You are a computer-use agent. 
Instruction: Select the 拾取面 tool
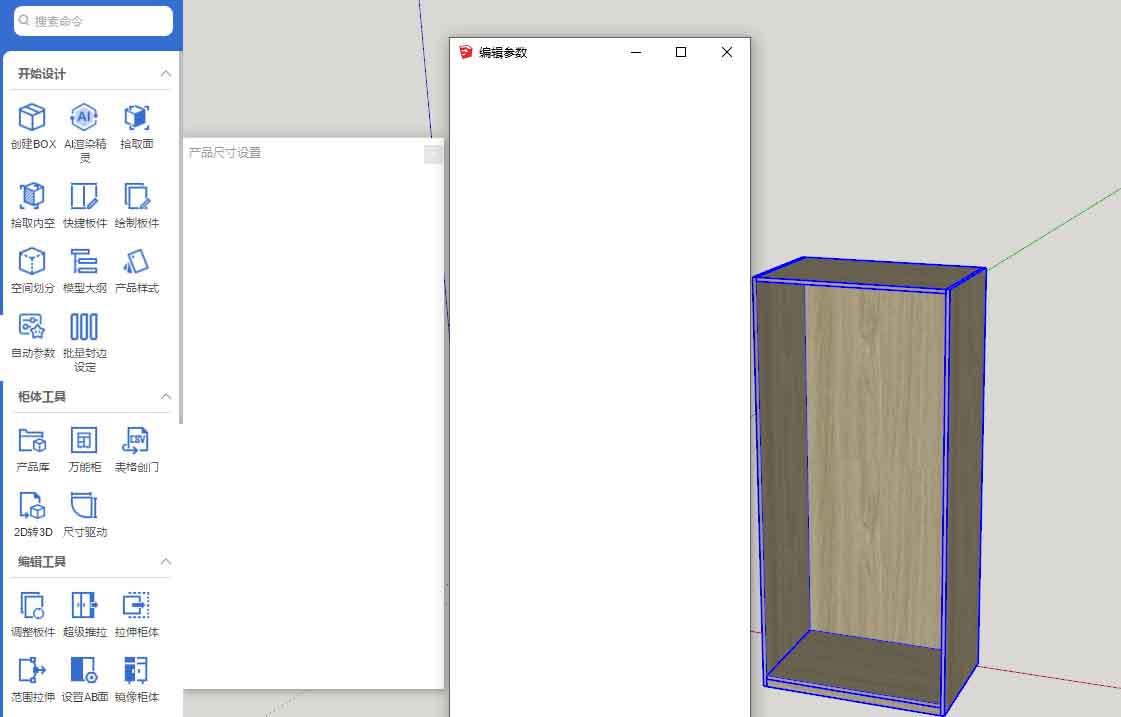click(x=136, y=118)
